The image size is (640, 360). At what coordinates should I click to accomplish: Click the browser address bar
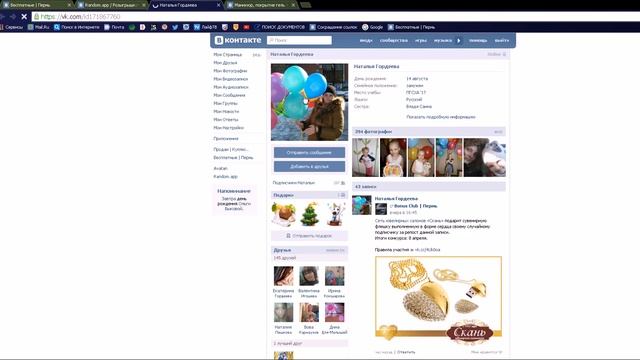pyautogui.click(x=335, y=17)
